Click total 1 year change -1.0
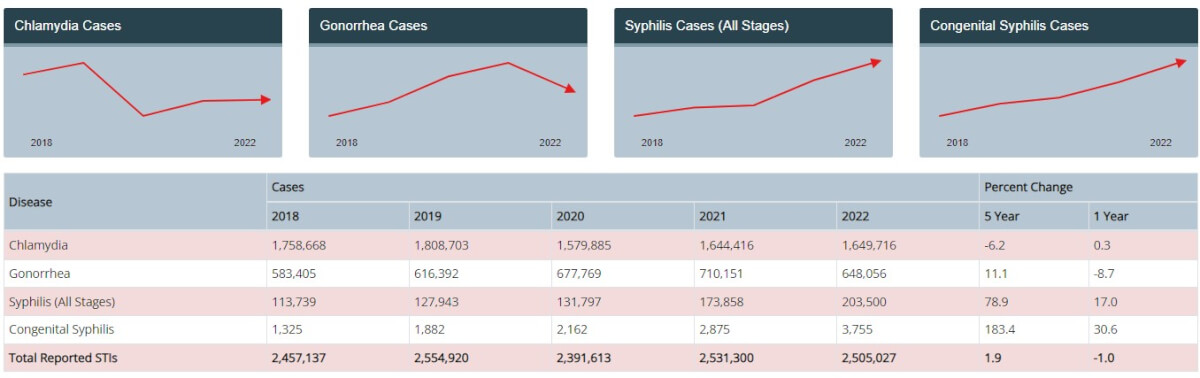The width and height of the screenshot is (1200, 378). [1105, 358]
